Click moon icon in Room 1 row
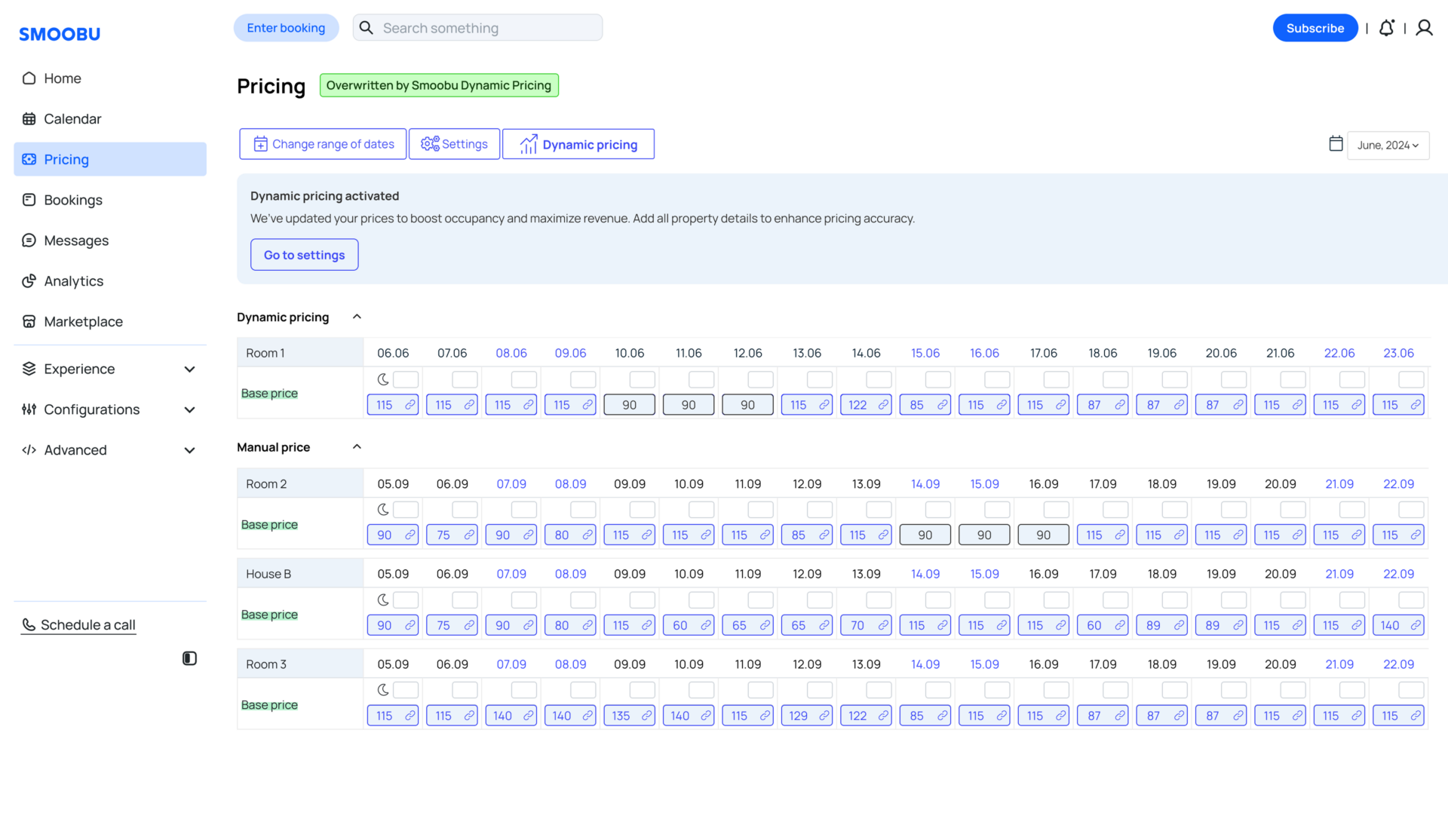1448x840 pixels. (383, 379)
